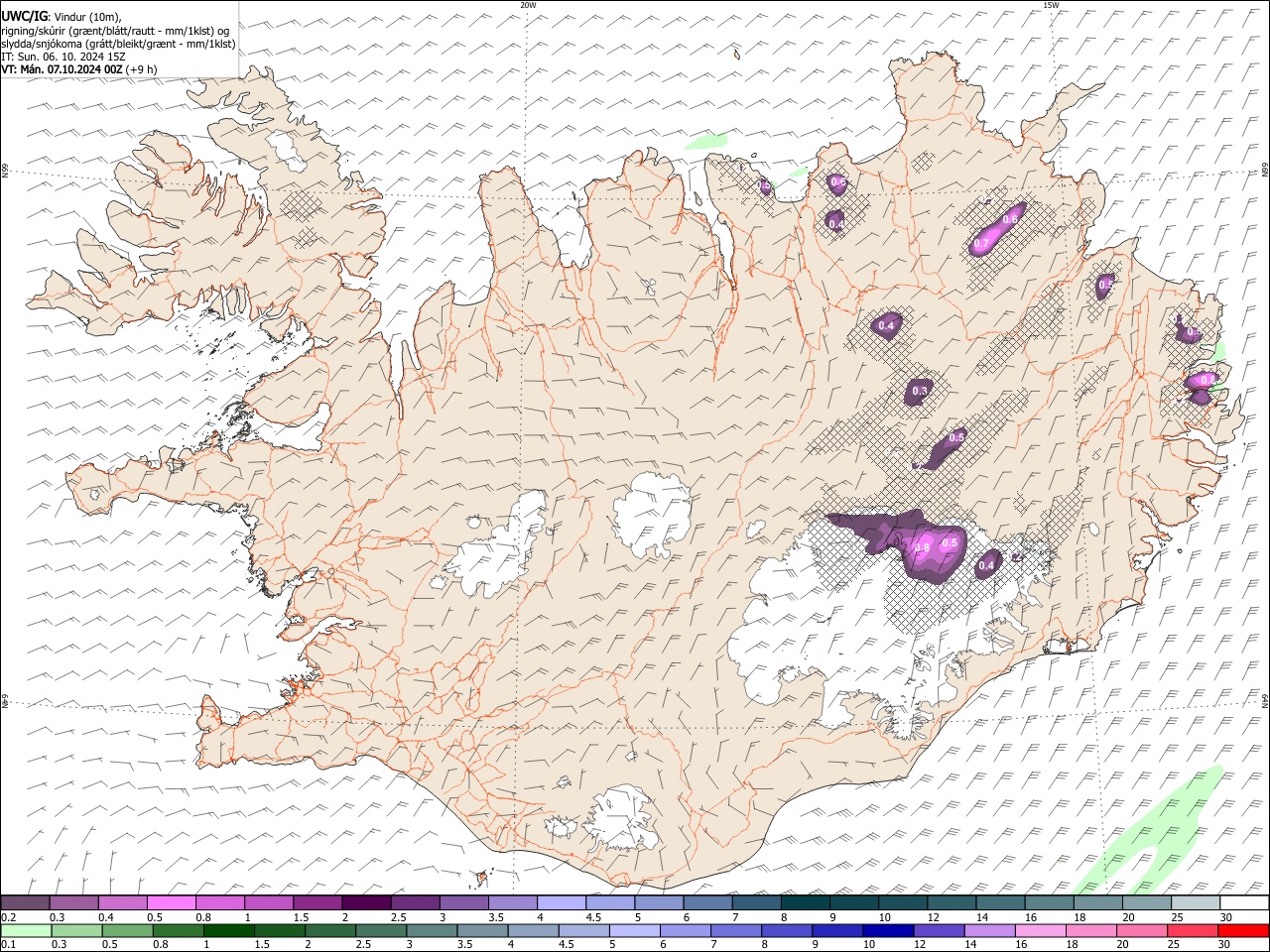
Task: Pick the white upper-row swatch above 30
Action: [1244, 903]
